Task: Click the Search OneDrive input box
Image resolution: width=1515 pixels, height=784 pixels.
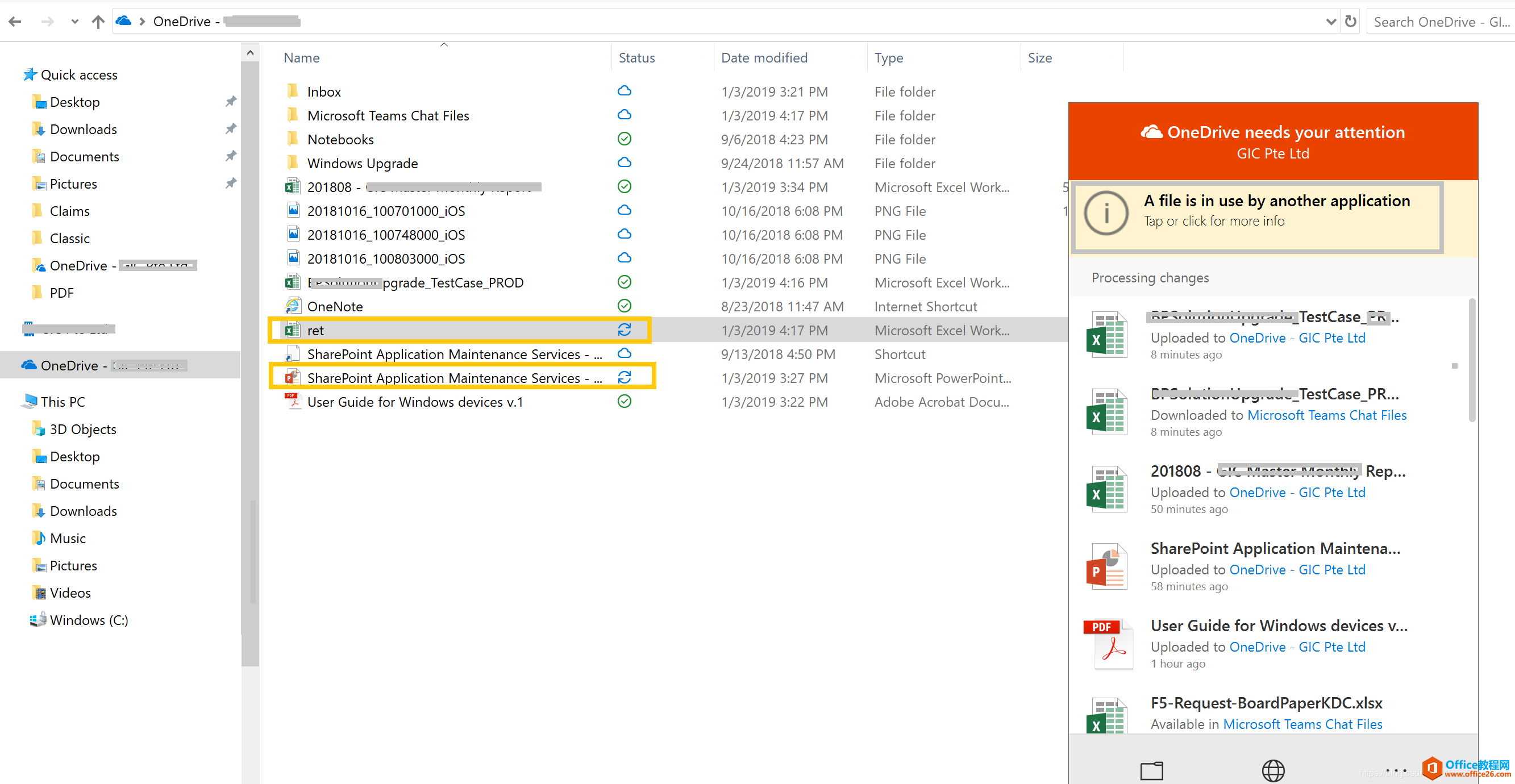Action: pos(1441,21)
